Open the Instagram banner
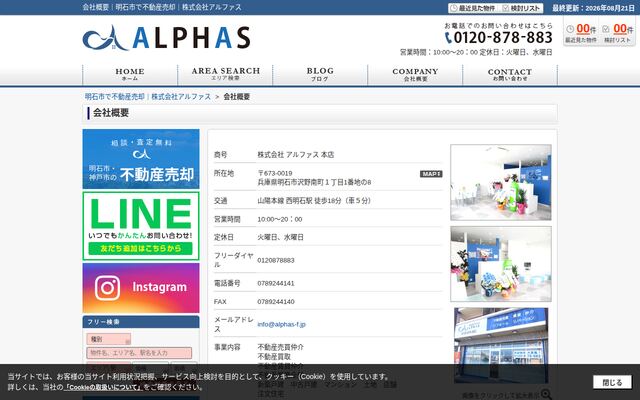 [x=141, y=288]
